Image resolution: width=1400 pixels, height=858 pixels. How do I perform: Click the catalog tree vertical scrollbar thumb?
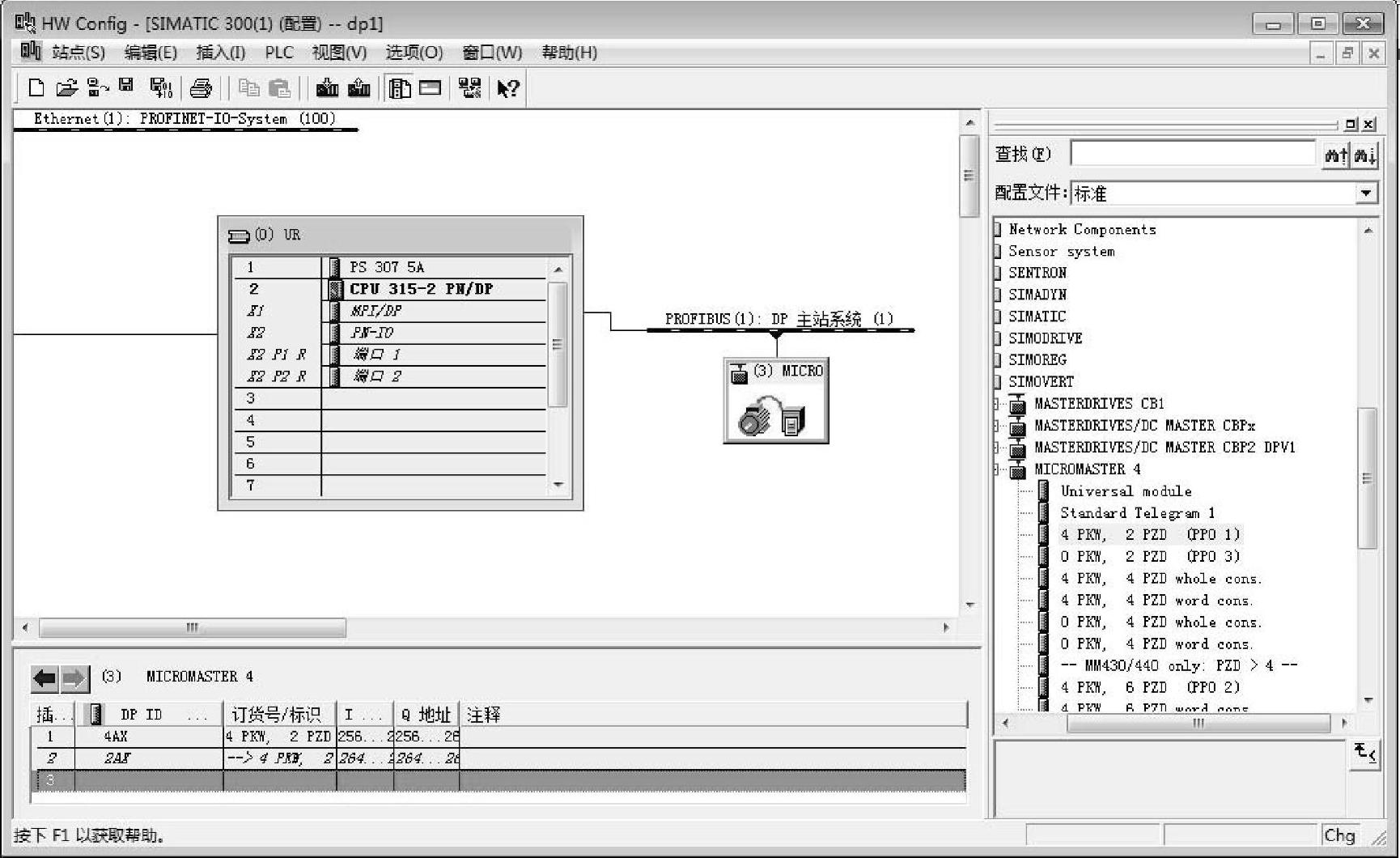pyautogui.click(x=1367, y=478)
